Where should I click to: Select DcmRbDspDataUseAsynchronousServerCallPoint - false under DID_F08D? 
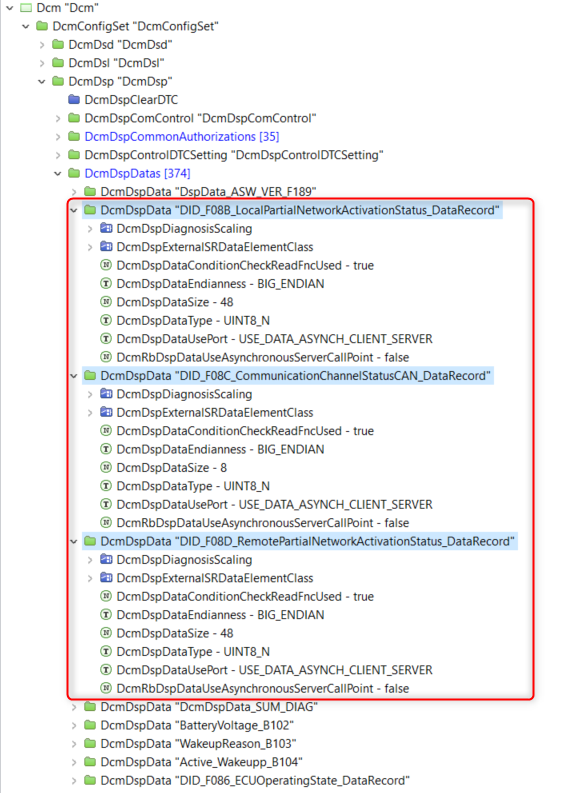click(x=263, y=688)
